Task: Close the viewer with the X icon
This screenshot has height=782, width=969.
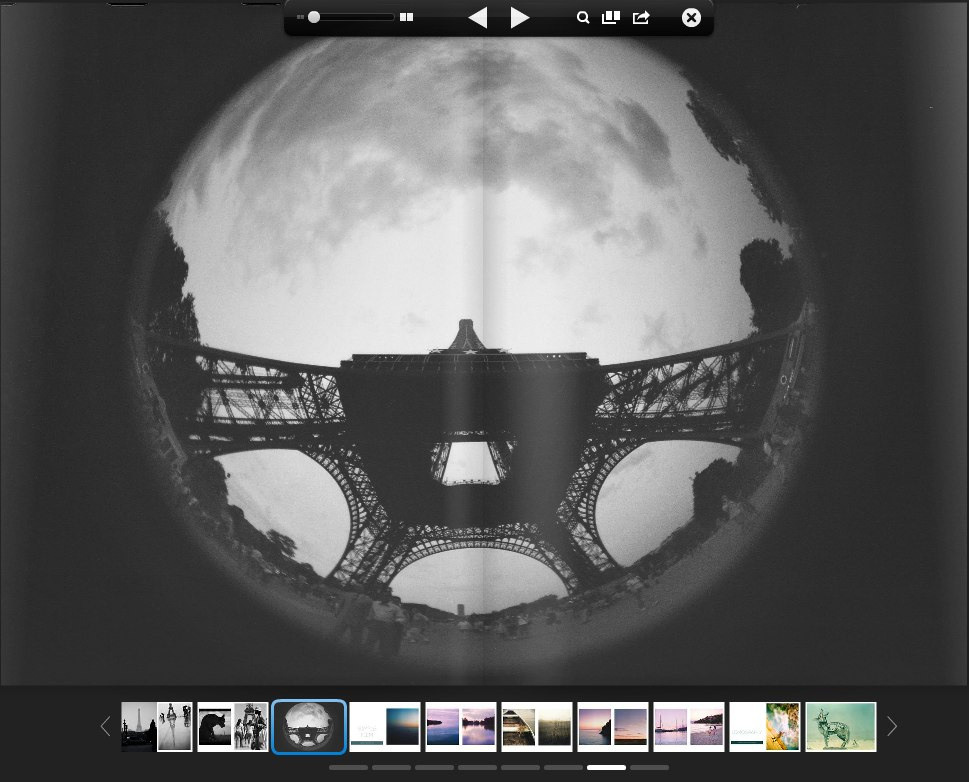Action: (x=691, y=18)
